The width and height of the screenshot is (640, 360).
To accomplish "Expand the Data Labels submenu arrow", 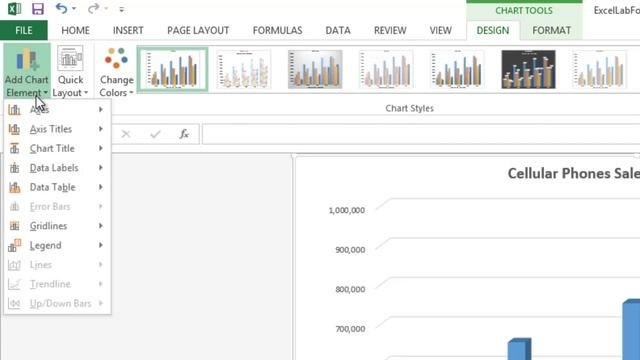I will (x=101, y=168).
